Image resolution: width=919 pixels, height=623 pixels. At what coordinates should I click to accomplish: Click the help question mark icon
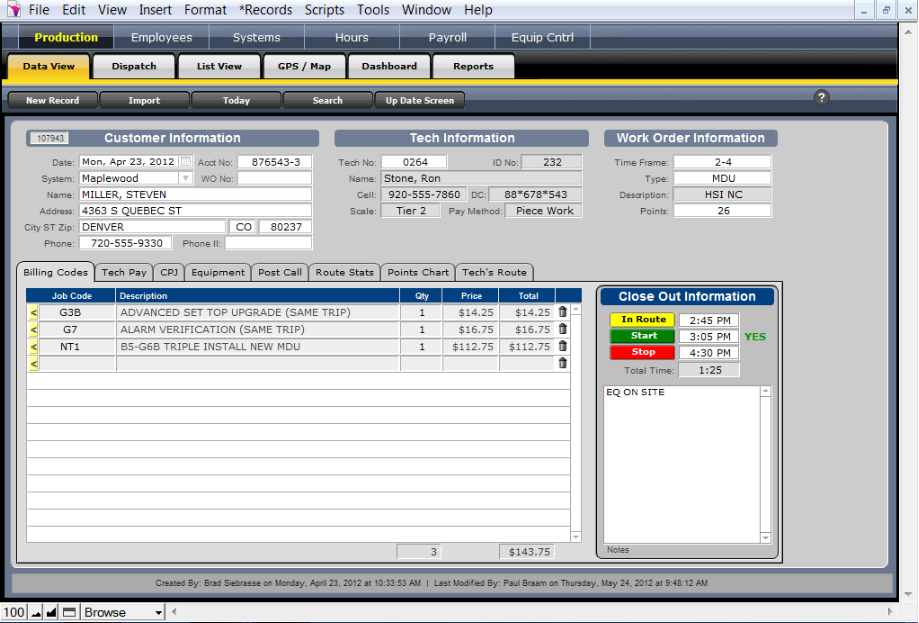click(x=822, y=97)
